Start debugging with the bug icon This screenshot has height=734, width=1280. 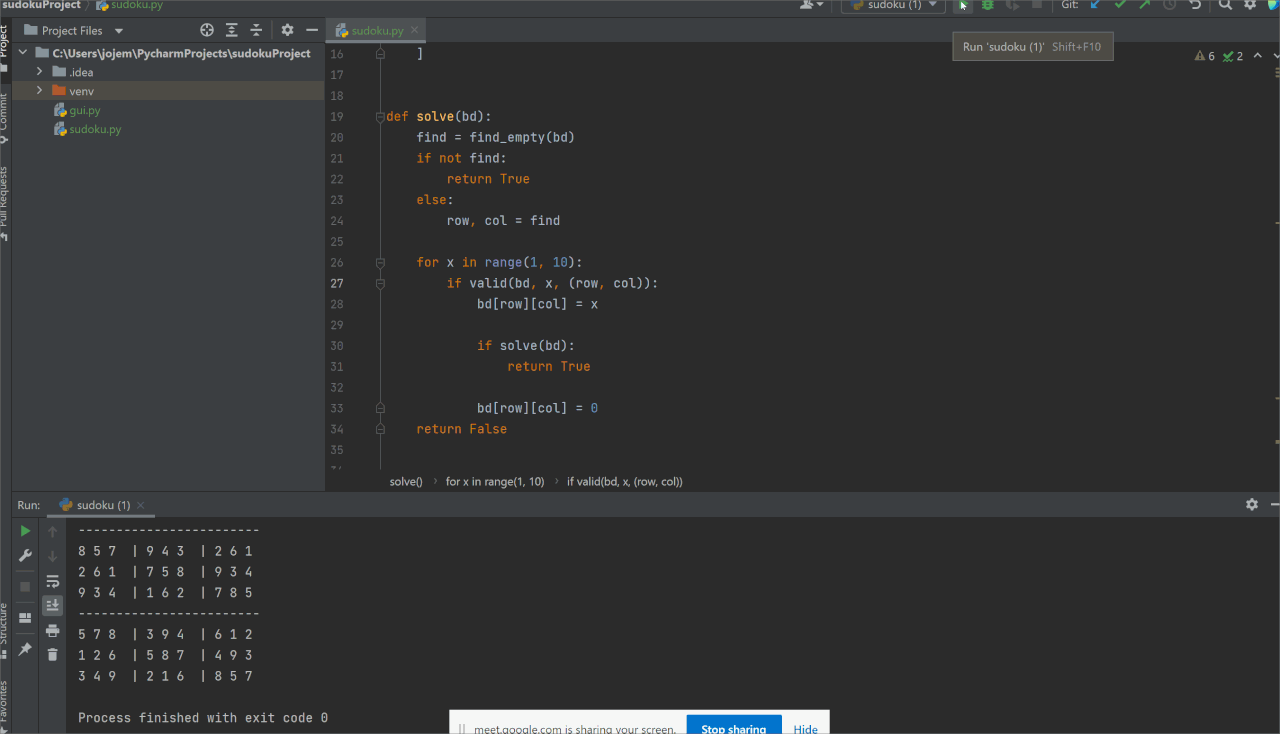point(987,6)
